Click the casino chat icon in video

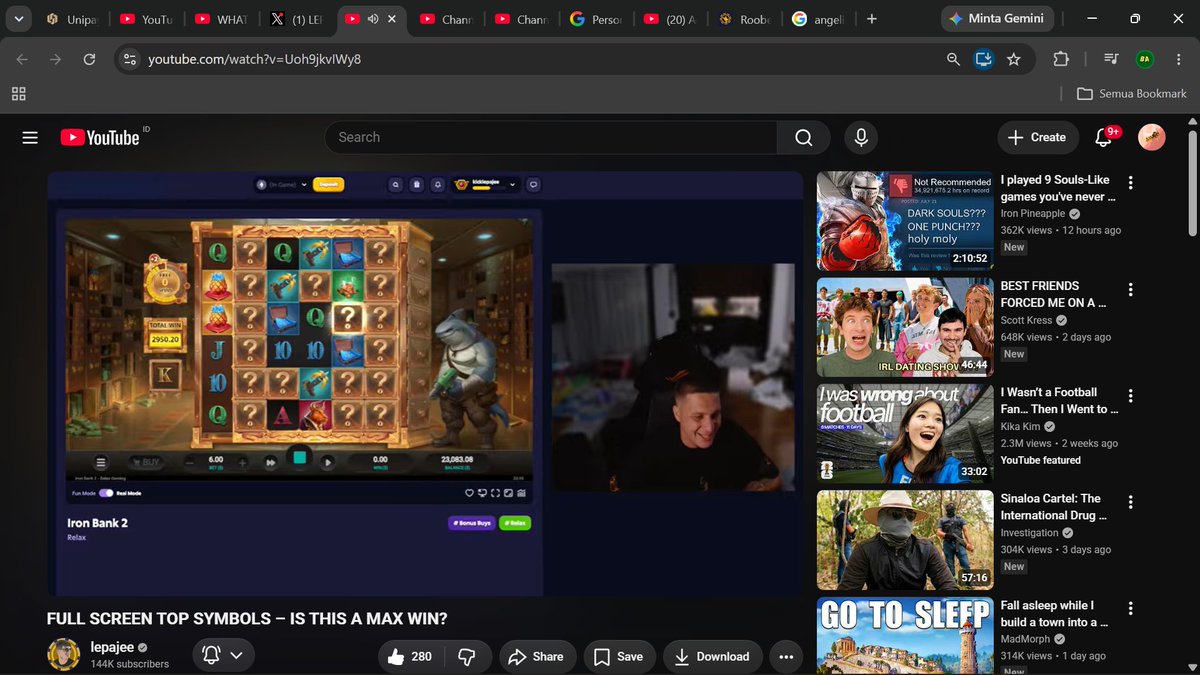tap(533, 184)
